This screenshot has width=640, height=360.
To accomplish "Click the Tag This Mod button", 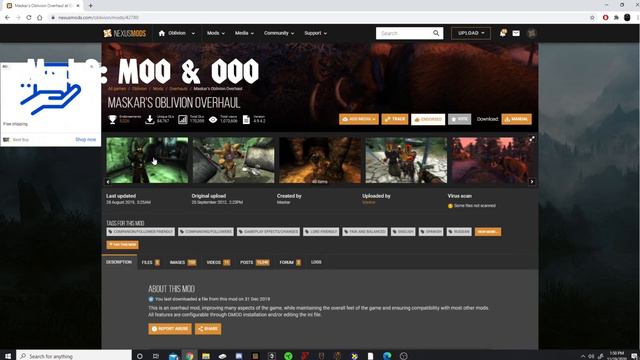I will pyautogui.click(x=122, y=244).
